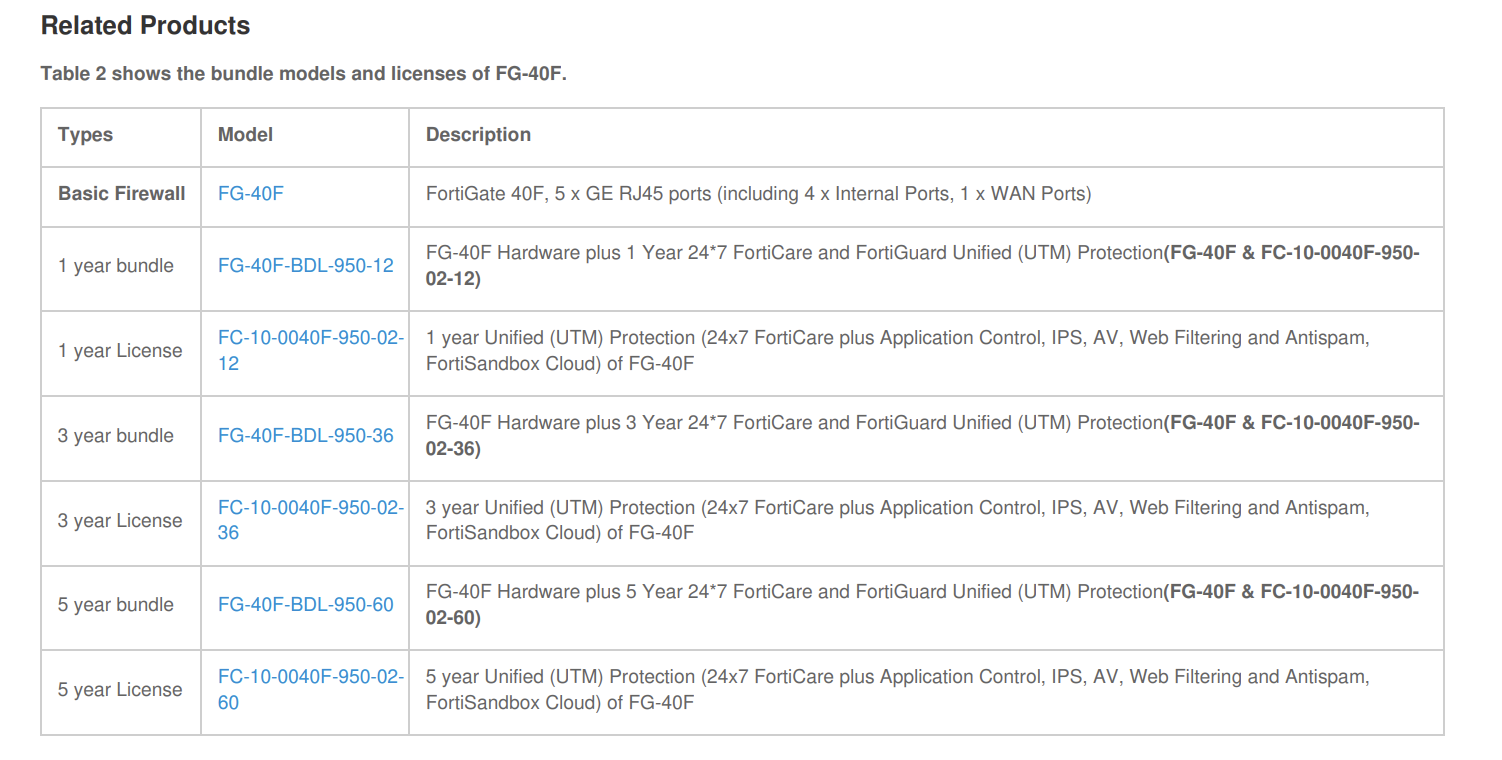Click the 3 year License cell
The height and width of the screenshot is (760, 1502).
point(120,521)
